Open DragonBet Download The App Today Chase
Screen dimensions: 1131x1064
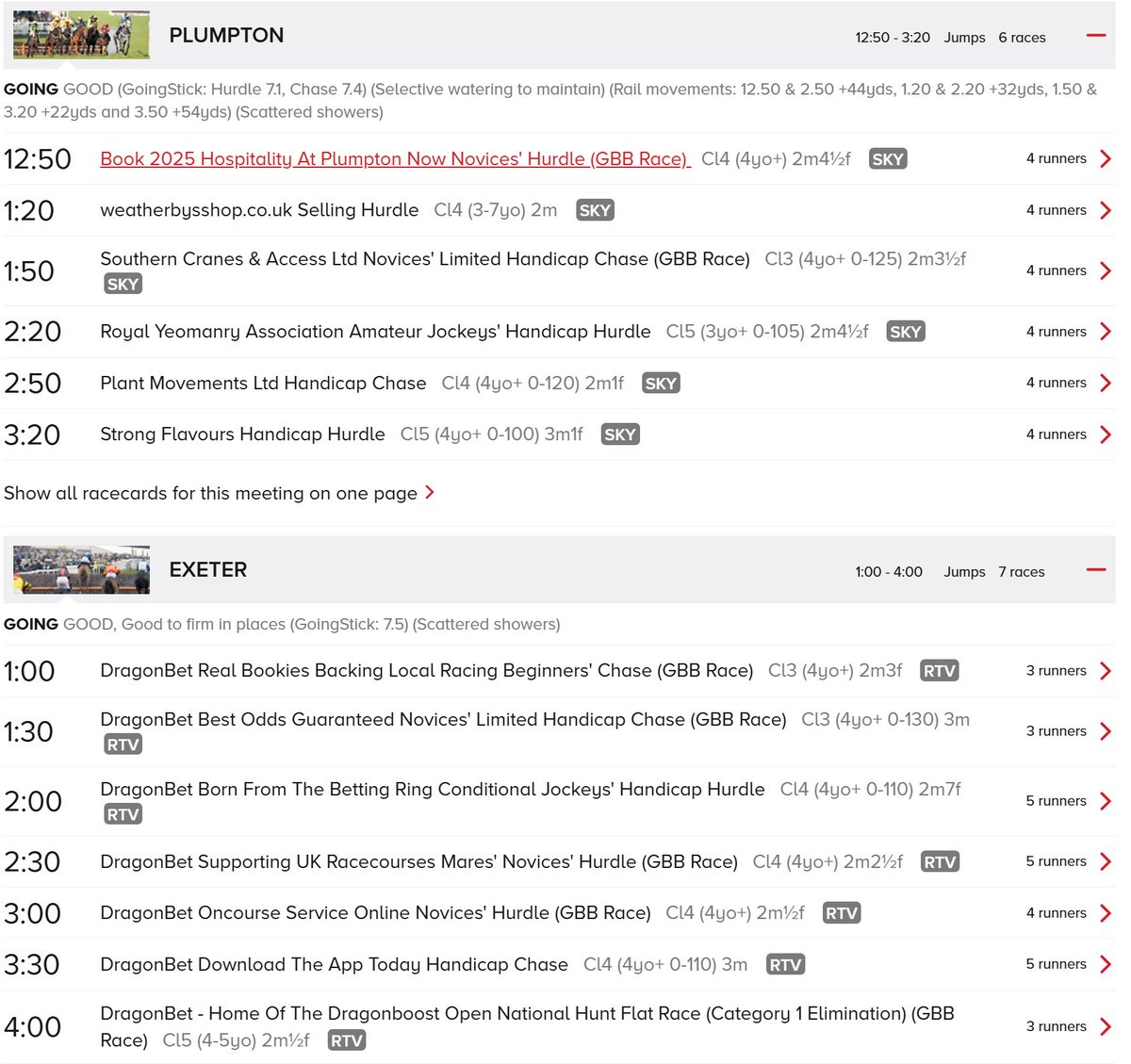pos(335,965)
